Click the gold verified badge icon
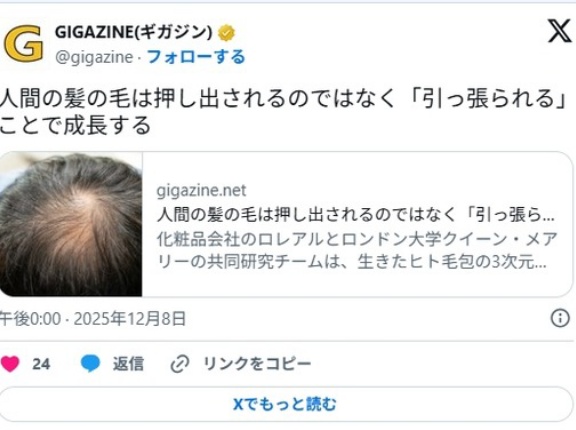 tap(226, 33)
